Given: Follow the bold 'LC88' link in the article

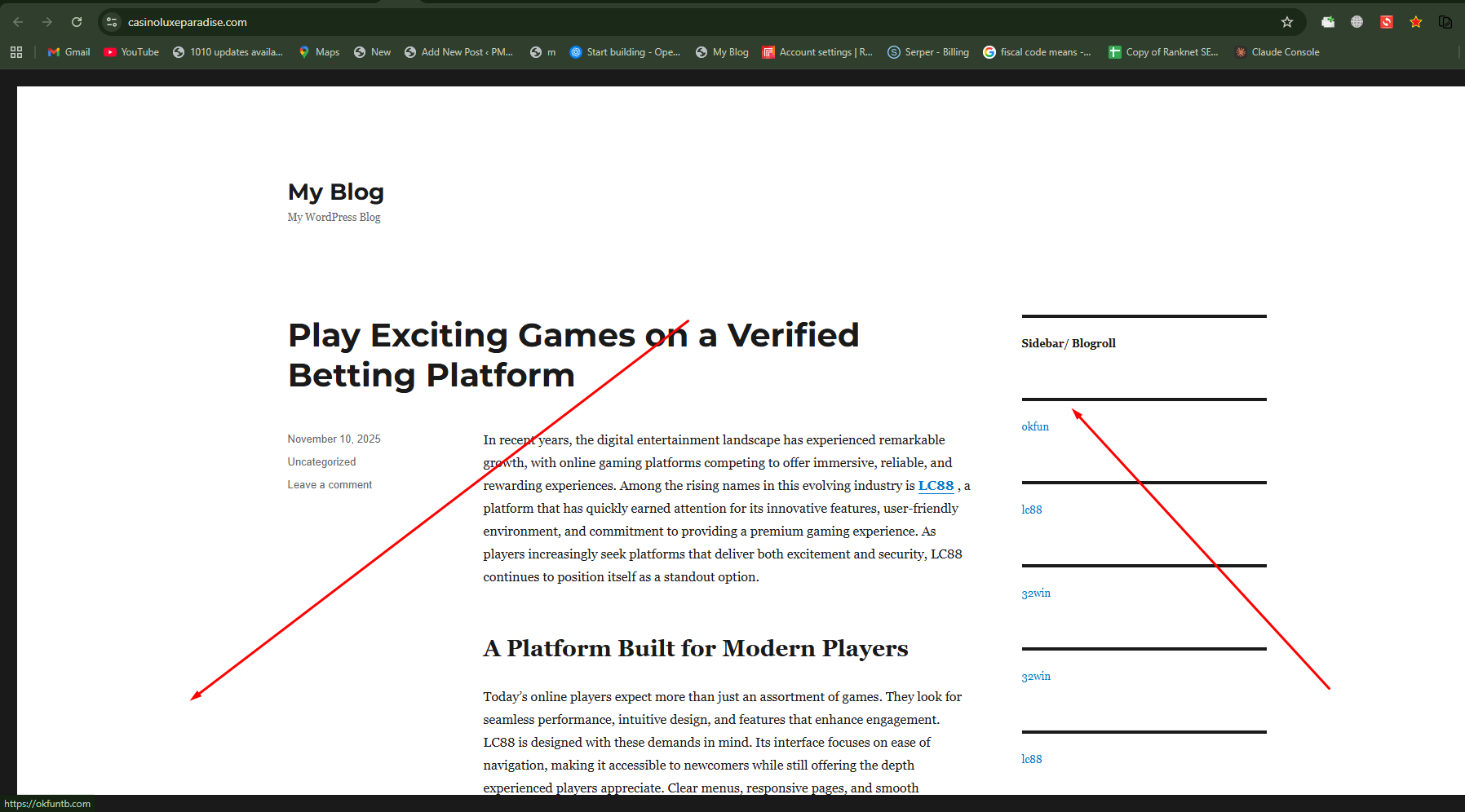Looking at the screenshot, I should 936,486.
